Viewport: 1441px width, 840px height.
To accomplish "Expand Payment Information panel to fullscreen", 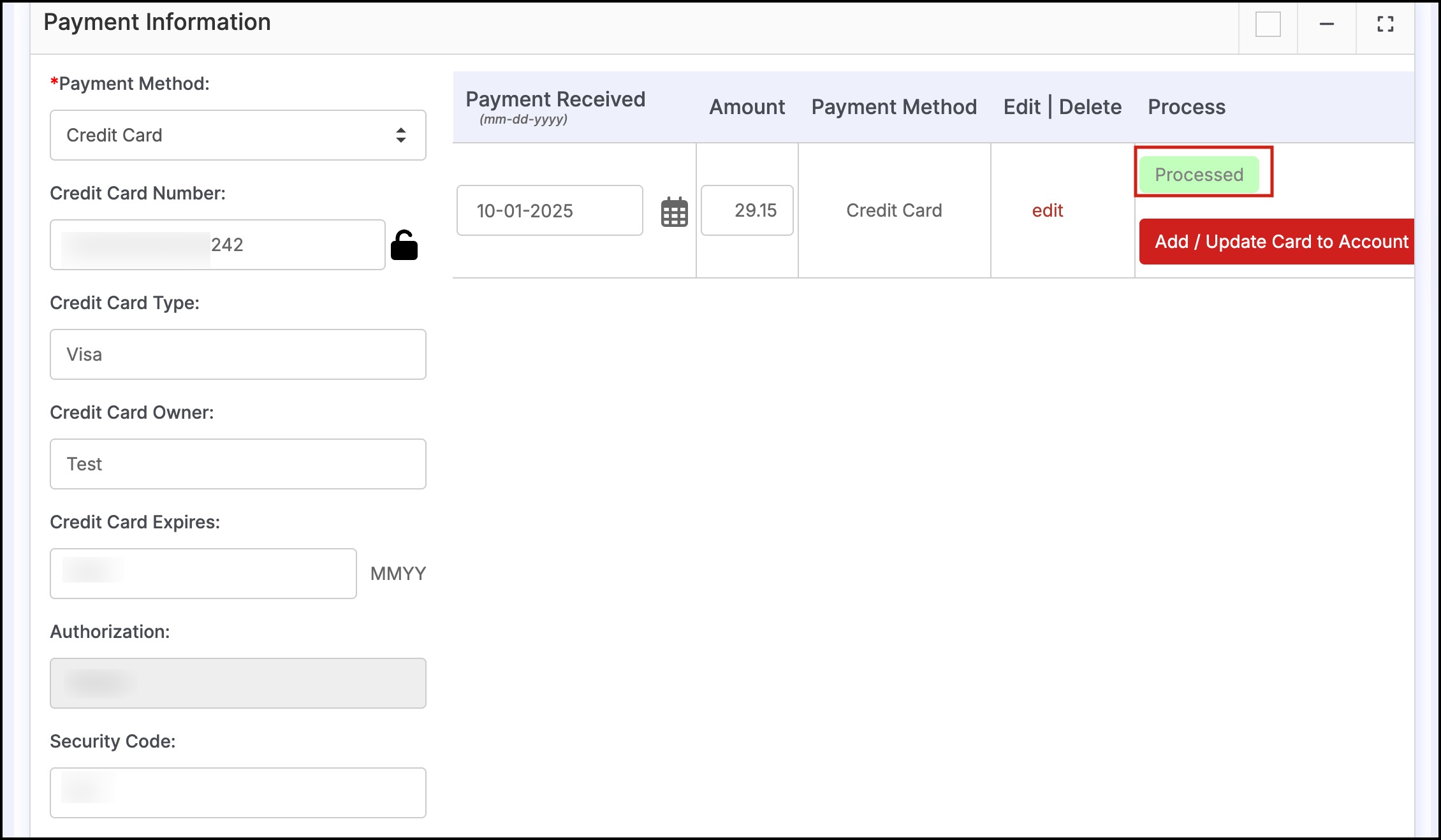I will click(1385, 25).
